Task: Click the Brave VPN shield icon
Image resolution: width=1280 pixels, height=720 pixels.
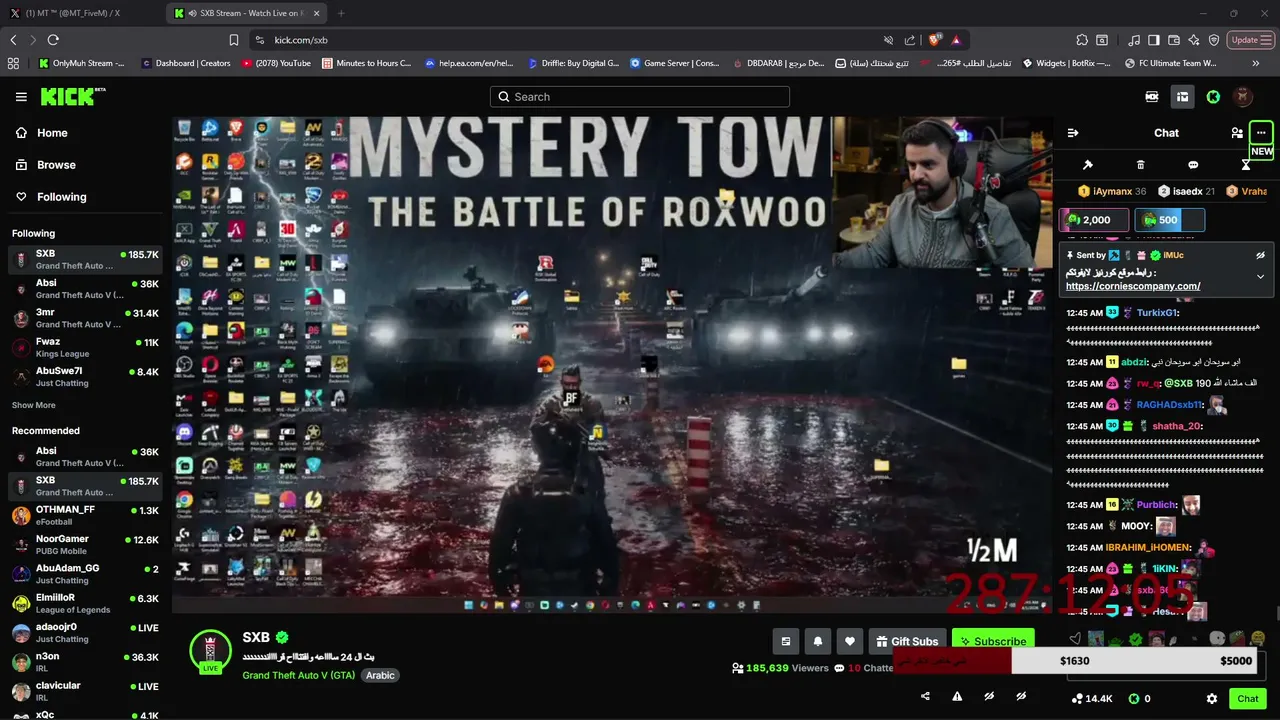Action: pos(1214,40)
